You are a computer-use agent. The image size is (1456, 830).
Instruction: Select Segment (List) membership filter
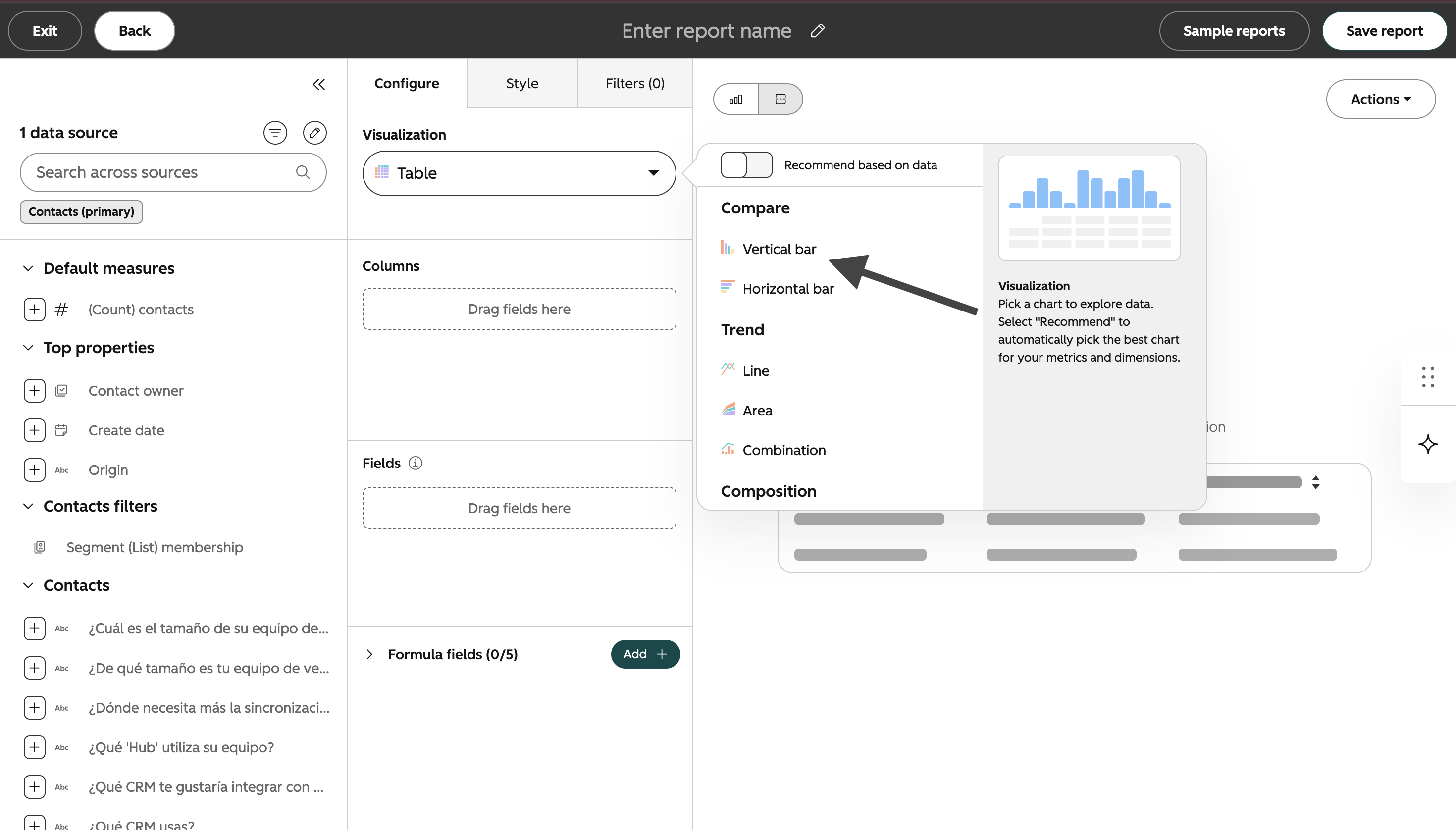(155, 547)
